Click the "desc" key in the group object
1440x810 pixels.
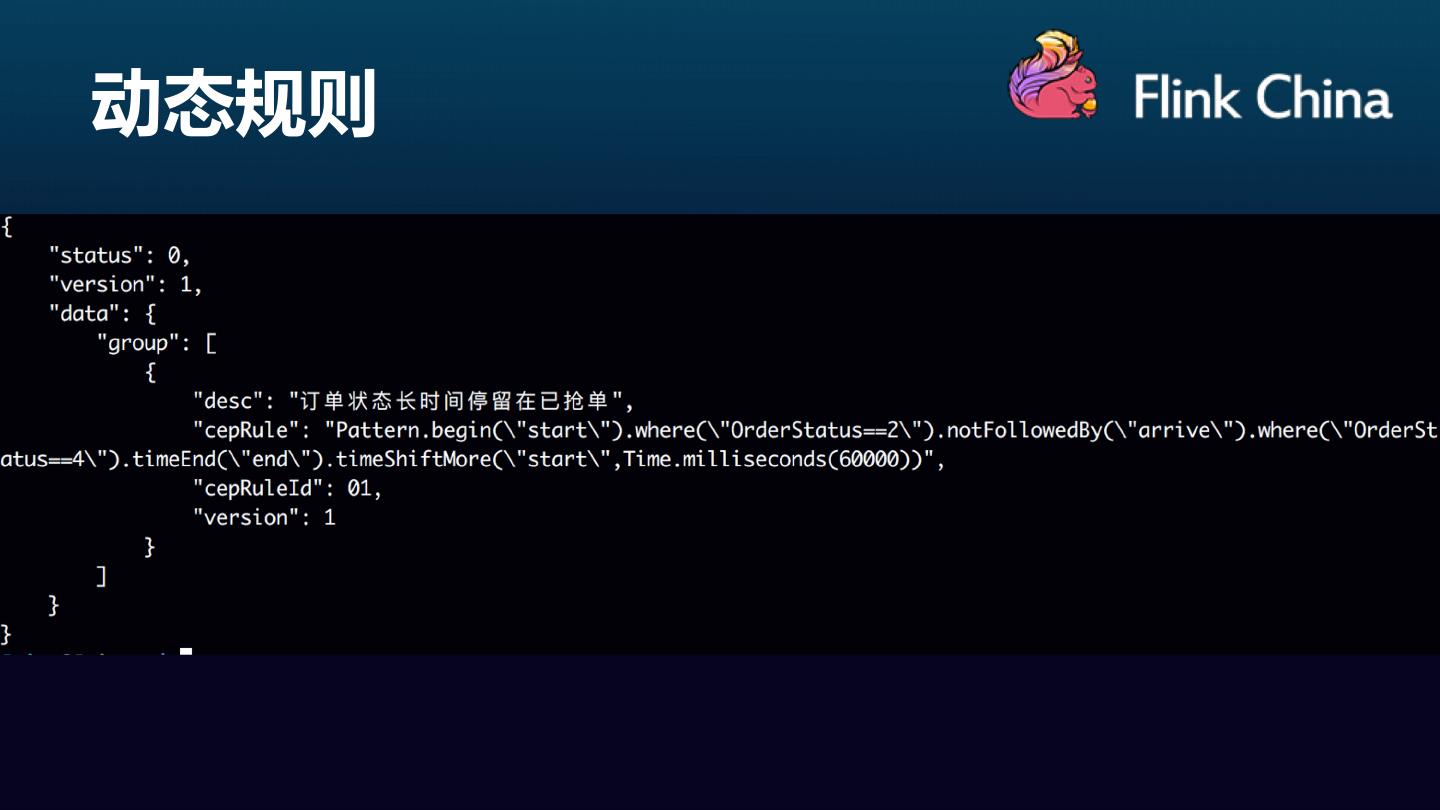(x=229, y=402)
